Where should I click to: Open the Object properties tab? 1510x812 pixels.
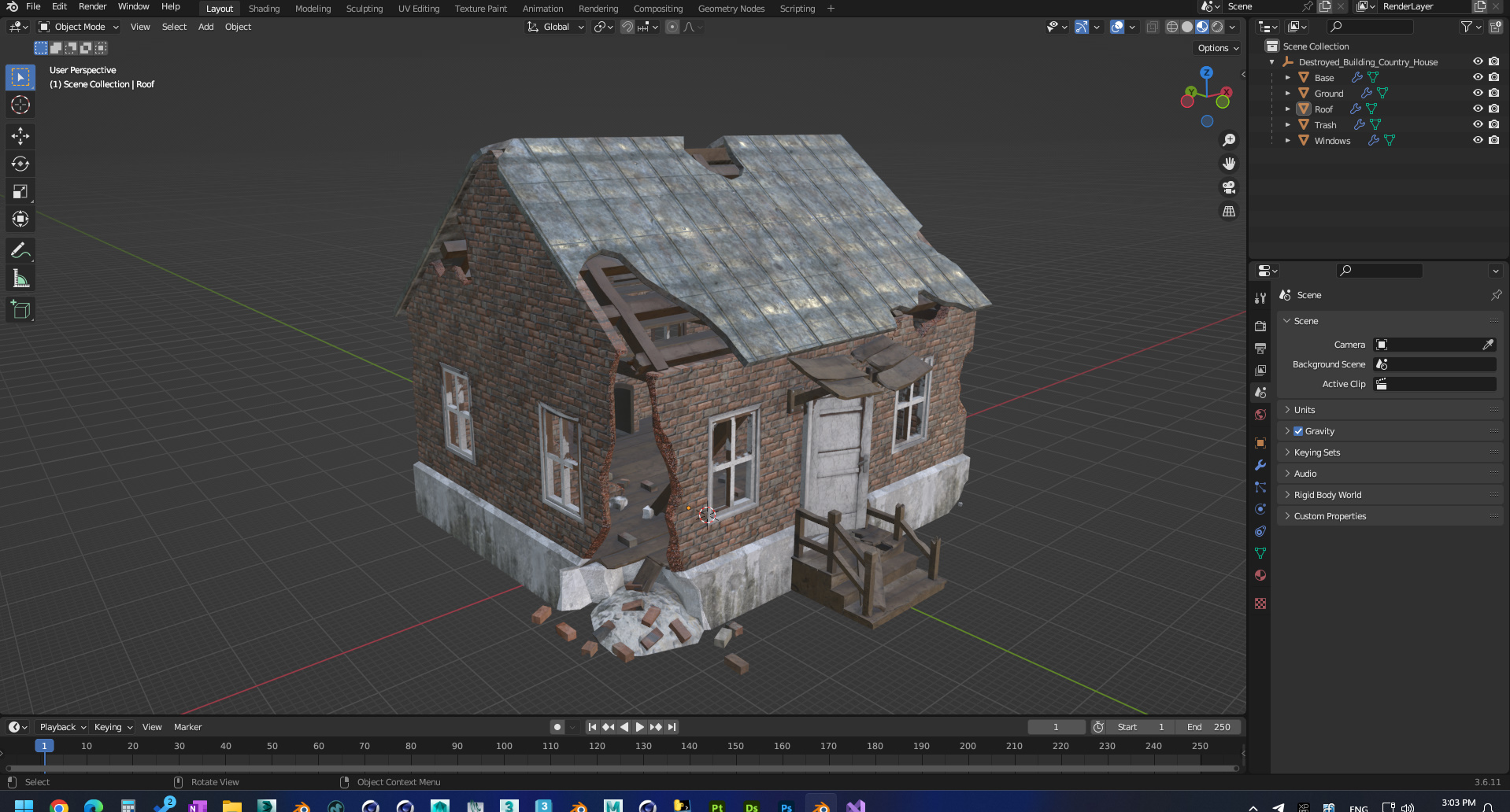1260,443
